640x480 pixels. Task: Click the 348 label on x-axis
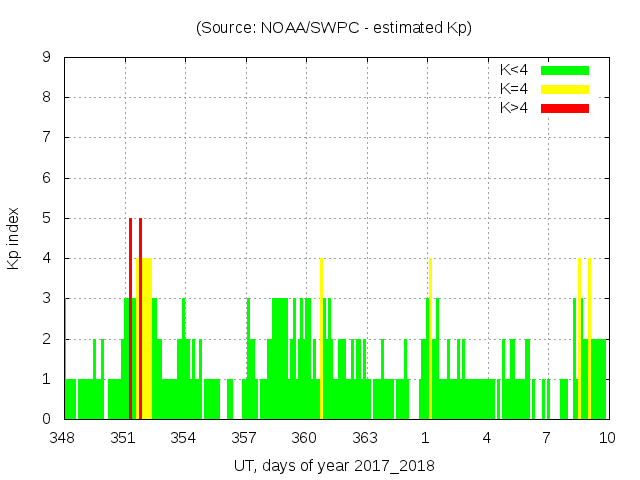click(63, 438)
